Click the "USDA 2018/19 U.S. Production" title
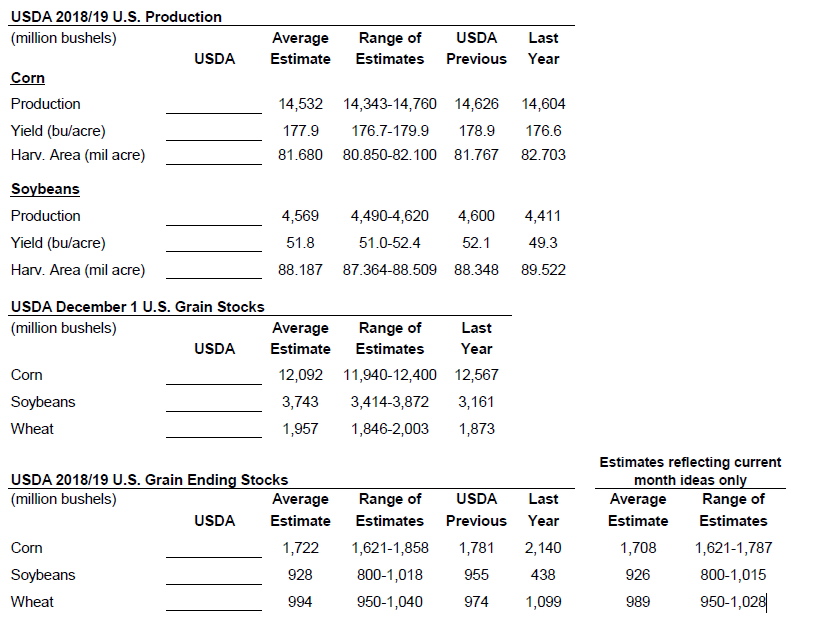The image size is (813, 628). 116,17
